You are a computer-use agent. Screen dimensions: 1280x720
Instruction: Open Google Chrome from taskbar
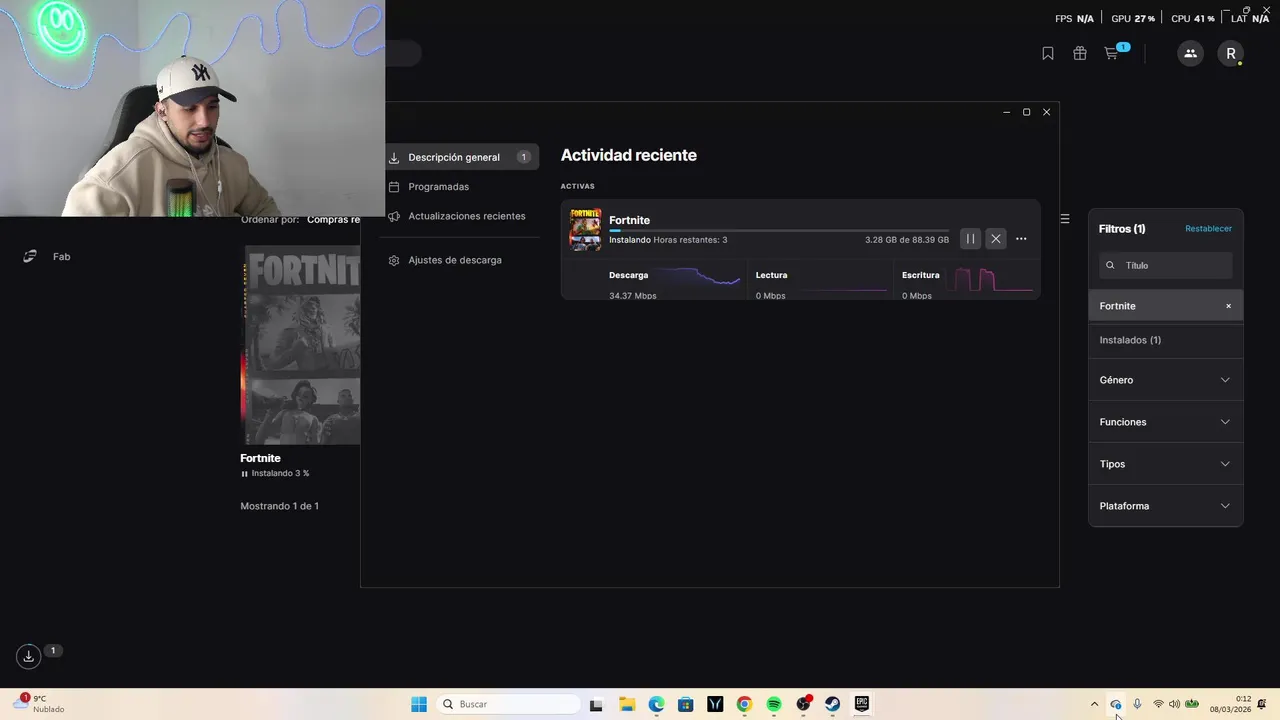pos(744,704)
